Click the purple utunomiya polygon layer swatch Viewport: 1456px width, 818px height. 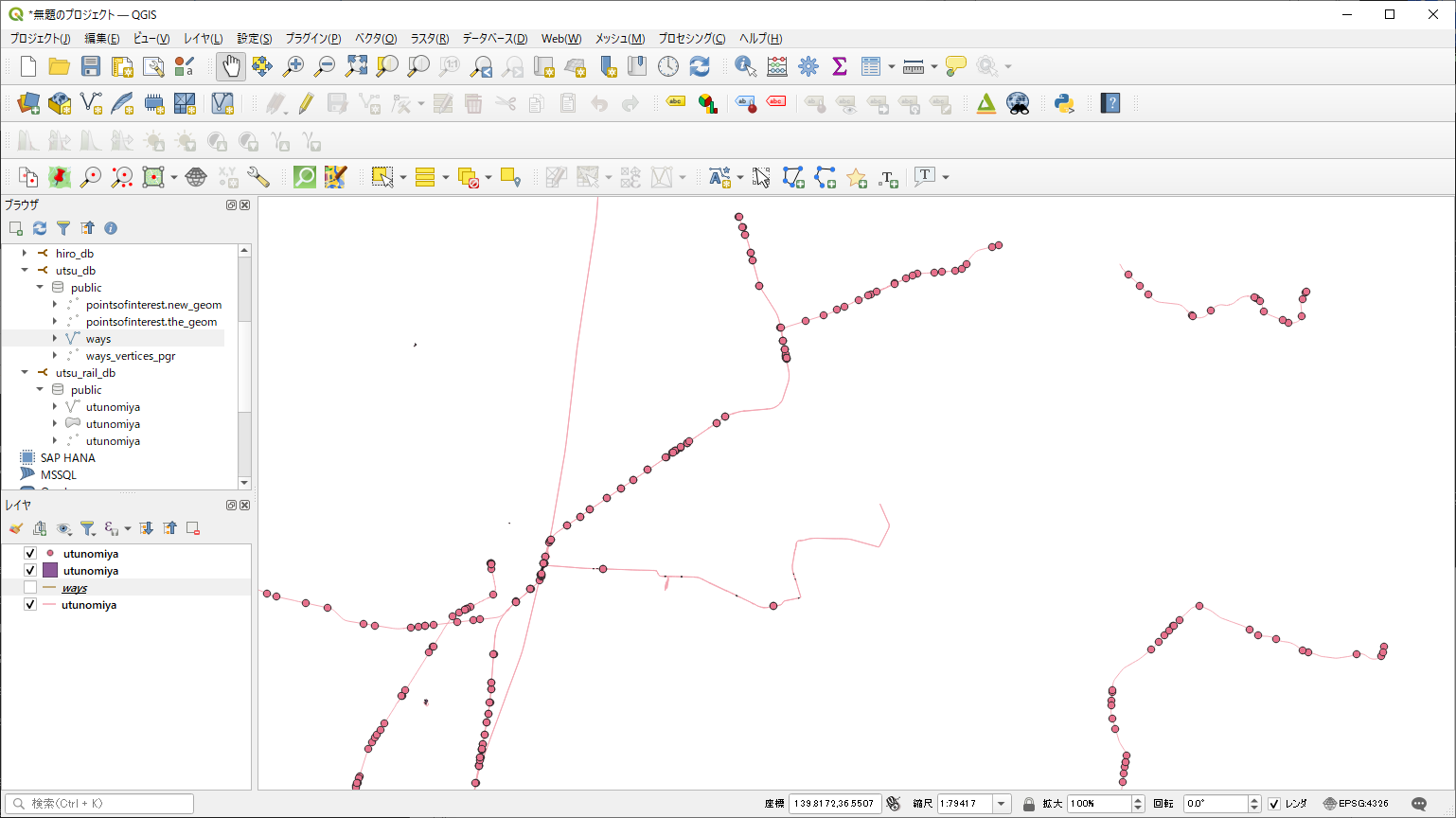pos(50,571)
